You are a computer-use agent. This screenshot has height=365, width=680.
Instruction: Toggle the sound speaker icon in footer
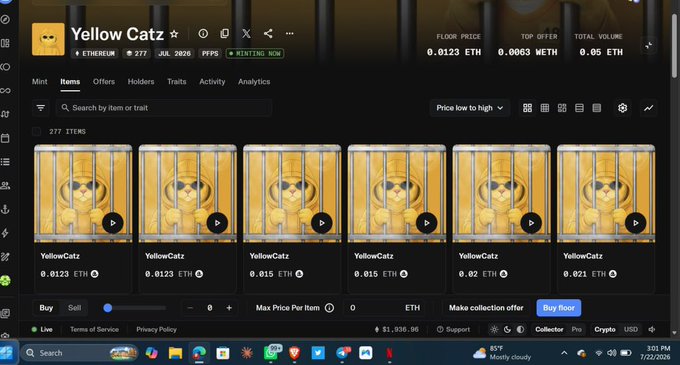(652, 329)
